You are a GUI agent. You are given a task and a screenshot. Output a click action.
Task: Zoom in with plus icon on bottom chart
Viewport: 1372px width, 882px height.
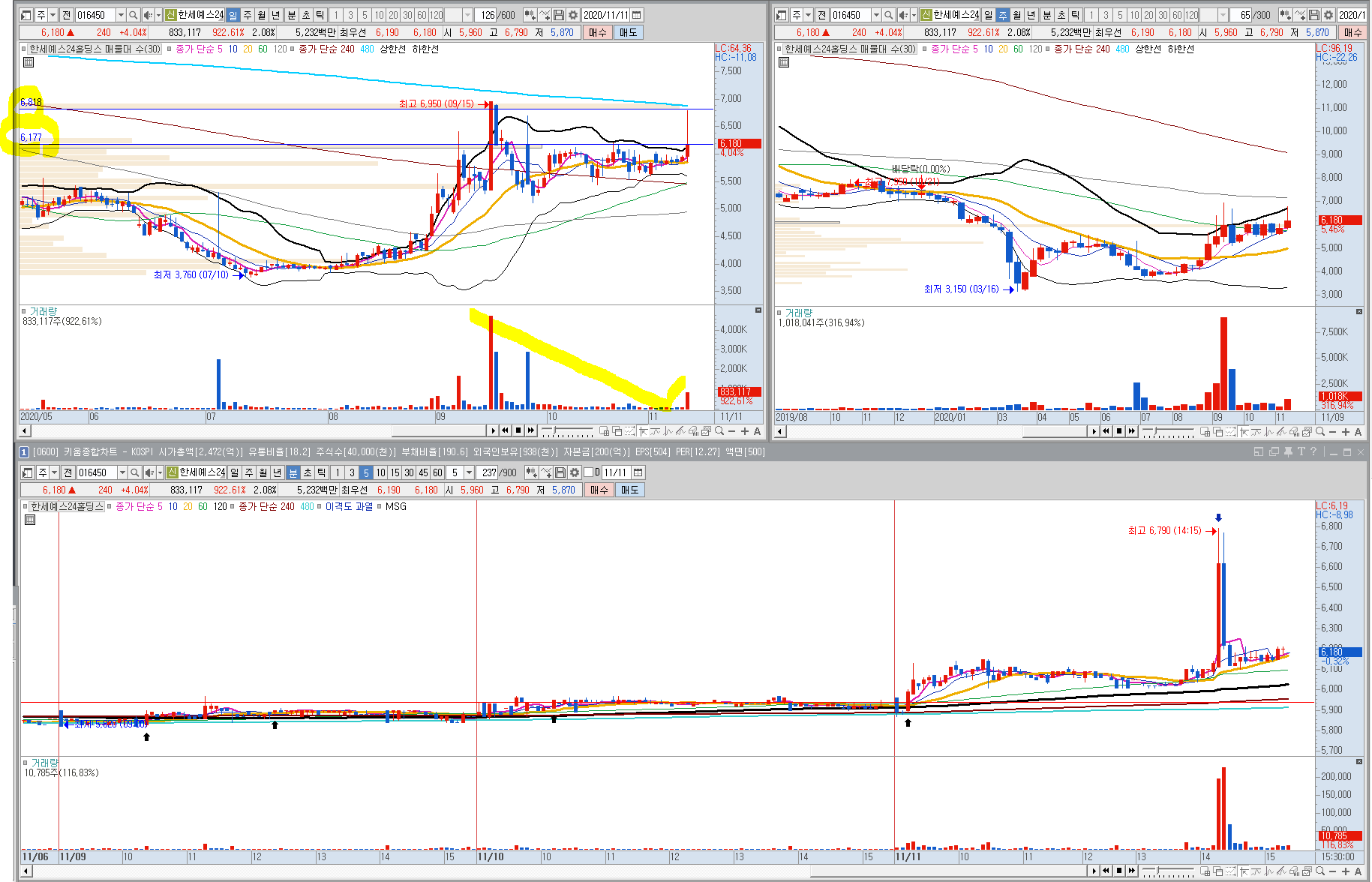[x=1346, y=871]
